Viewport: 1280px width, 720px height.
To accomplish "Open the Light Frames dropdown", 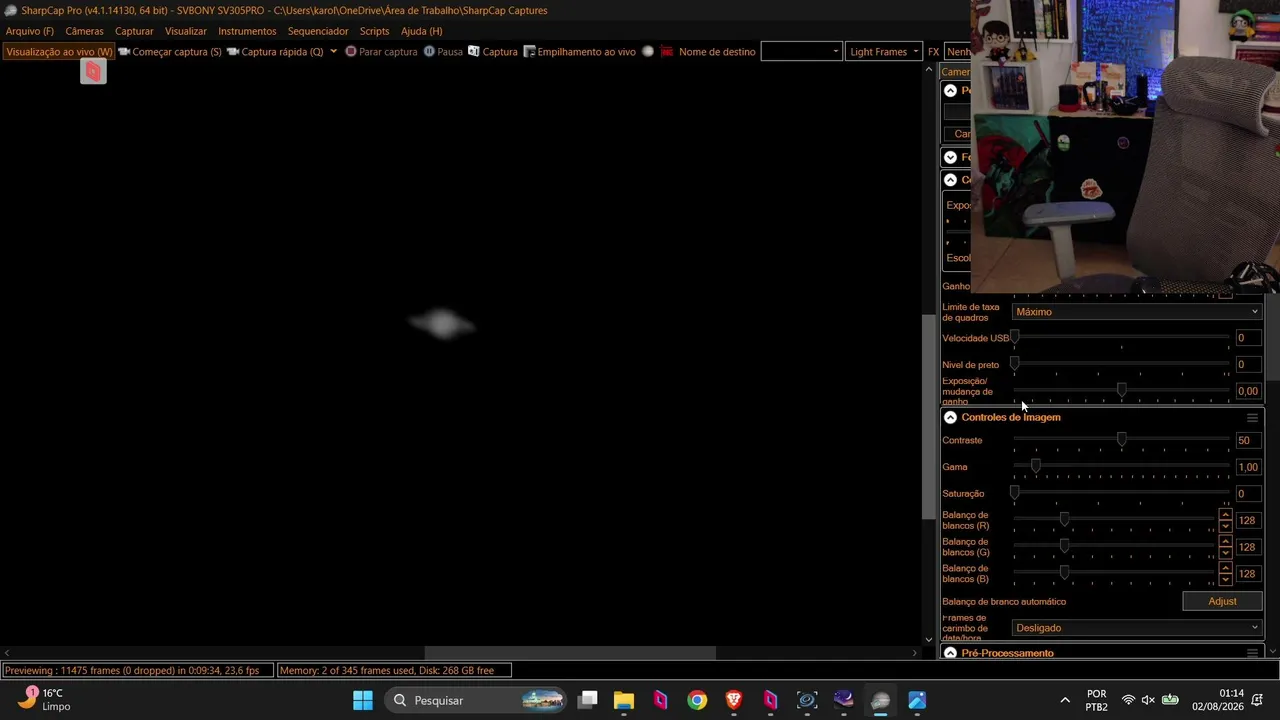I will tap(884, 51).
